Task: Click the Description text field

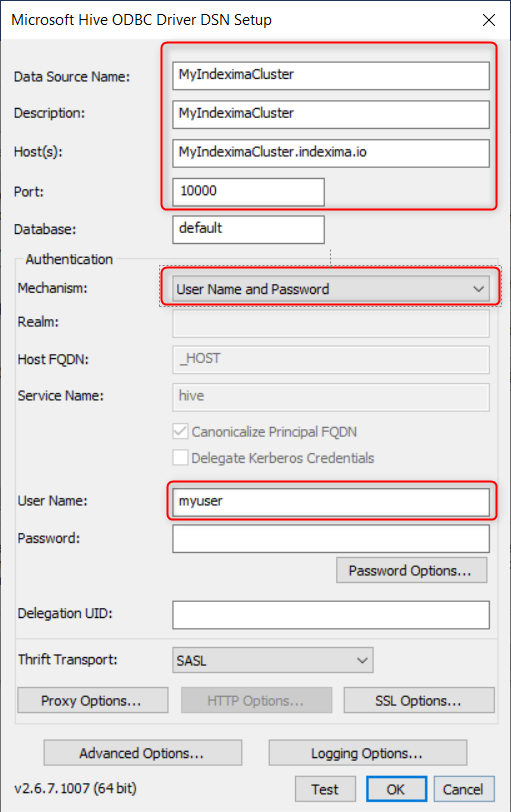Action: tap(331, 114)
